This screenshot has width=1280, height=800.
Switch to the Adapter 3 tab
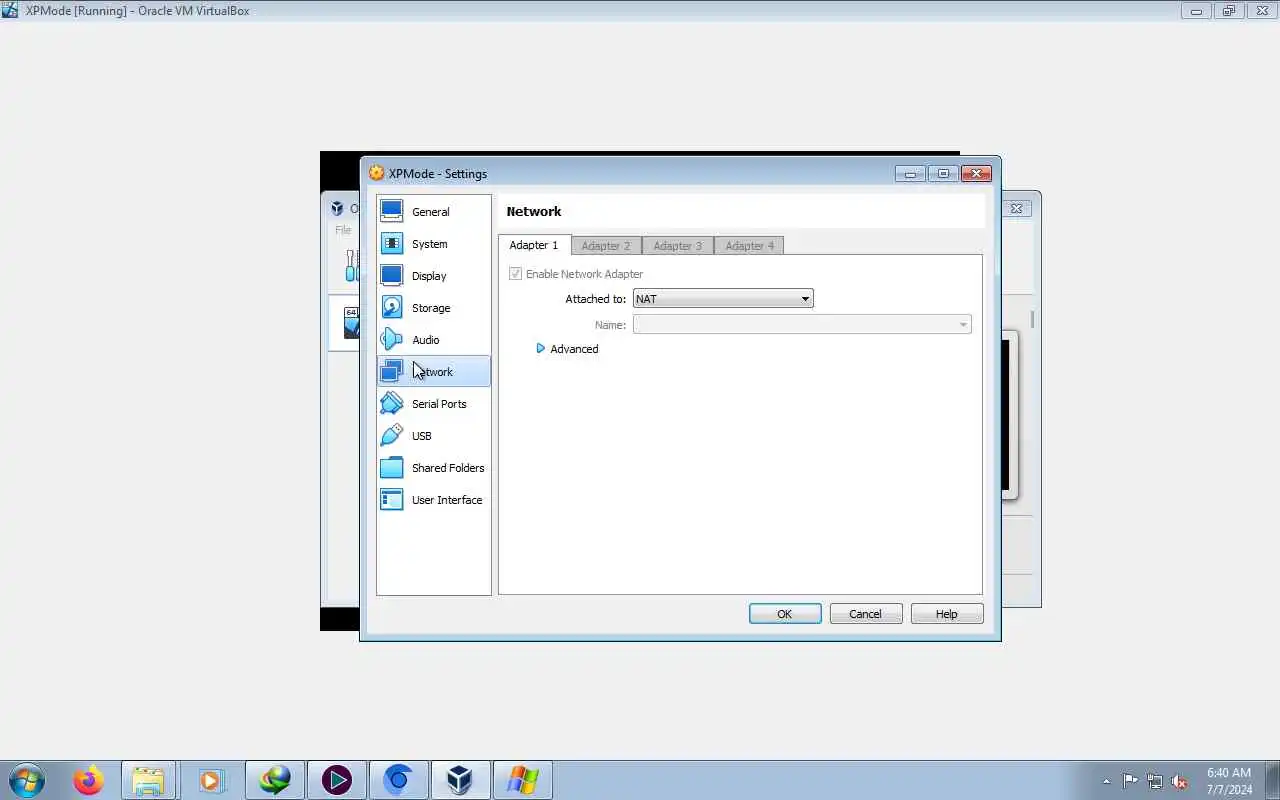click(678, 246)
